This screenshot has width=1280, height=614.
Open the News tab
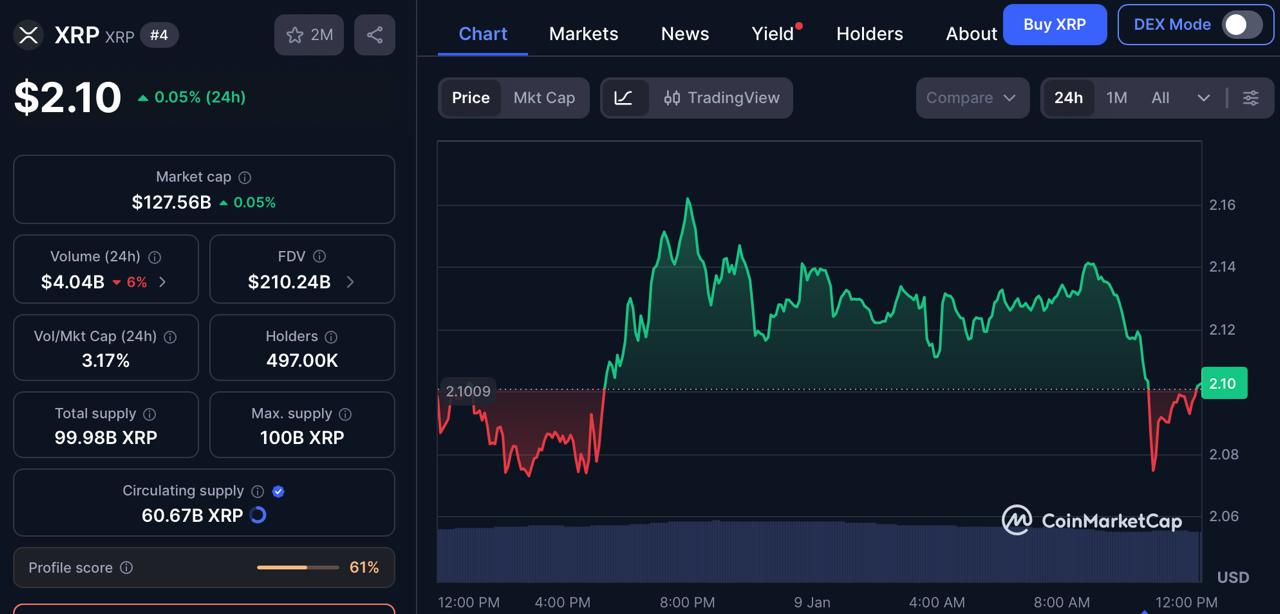pos(684,33)
